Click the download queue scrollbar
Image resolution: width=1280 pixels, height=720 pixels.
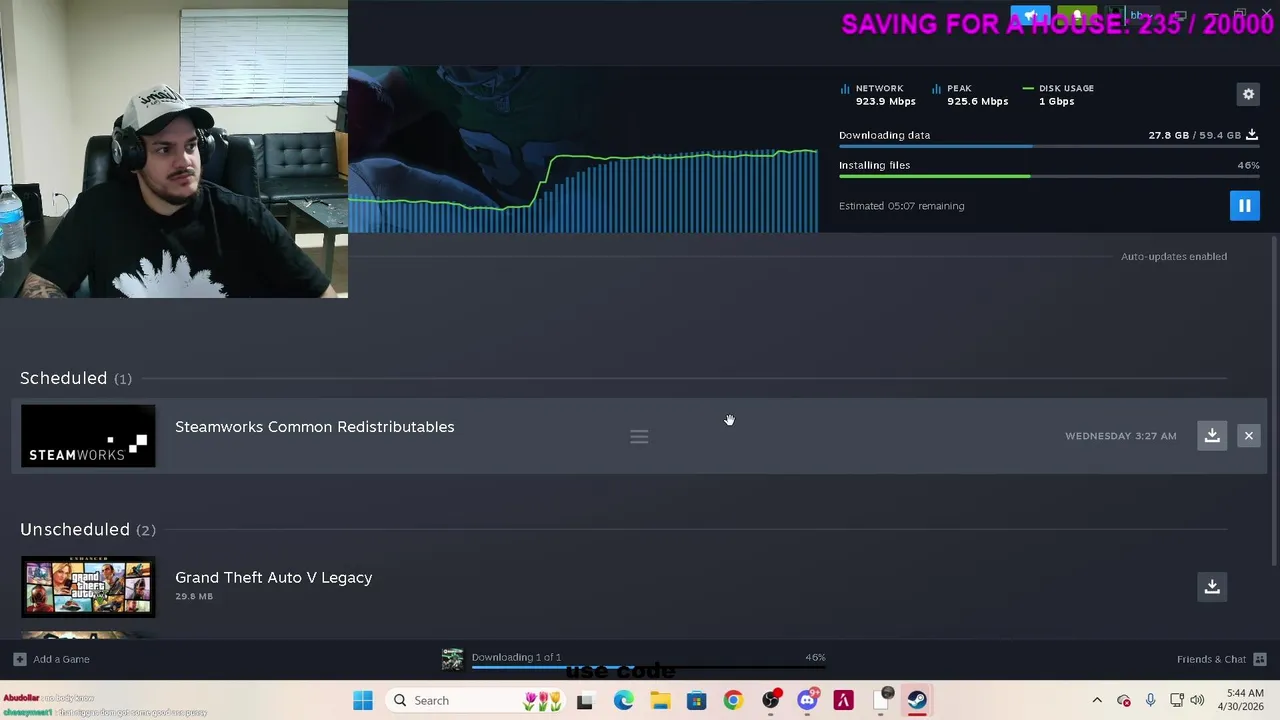click(1274, 400)
